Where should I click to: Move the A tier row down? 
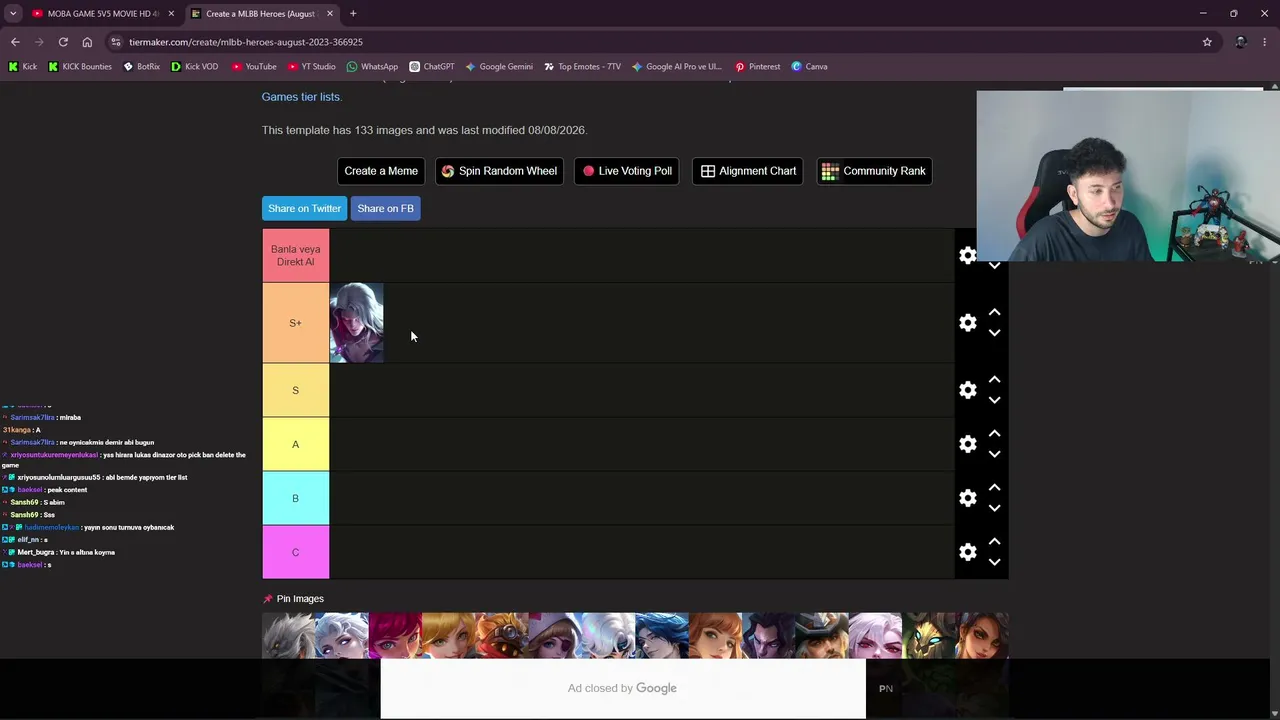click(994, 454)
